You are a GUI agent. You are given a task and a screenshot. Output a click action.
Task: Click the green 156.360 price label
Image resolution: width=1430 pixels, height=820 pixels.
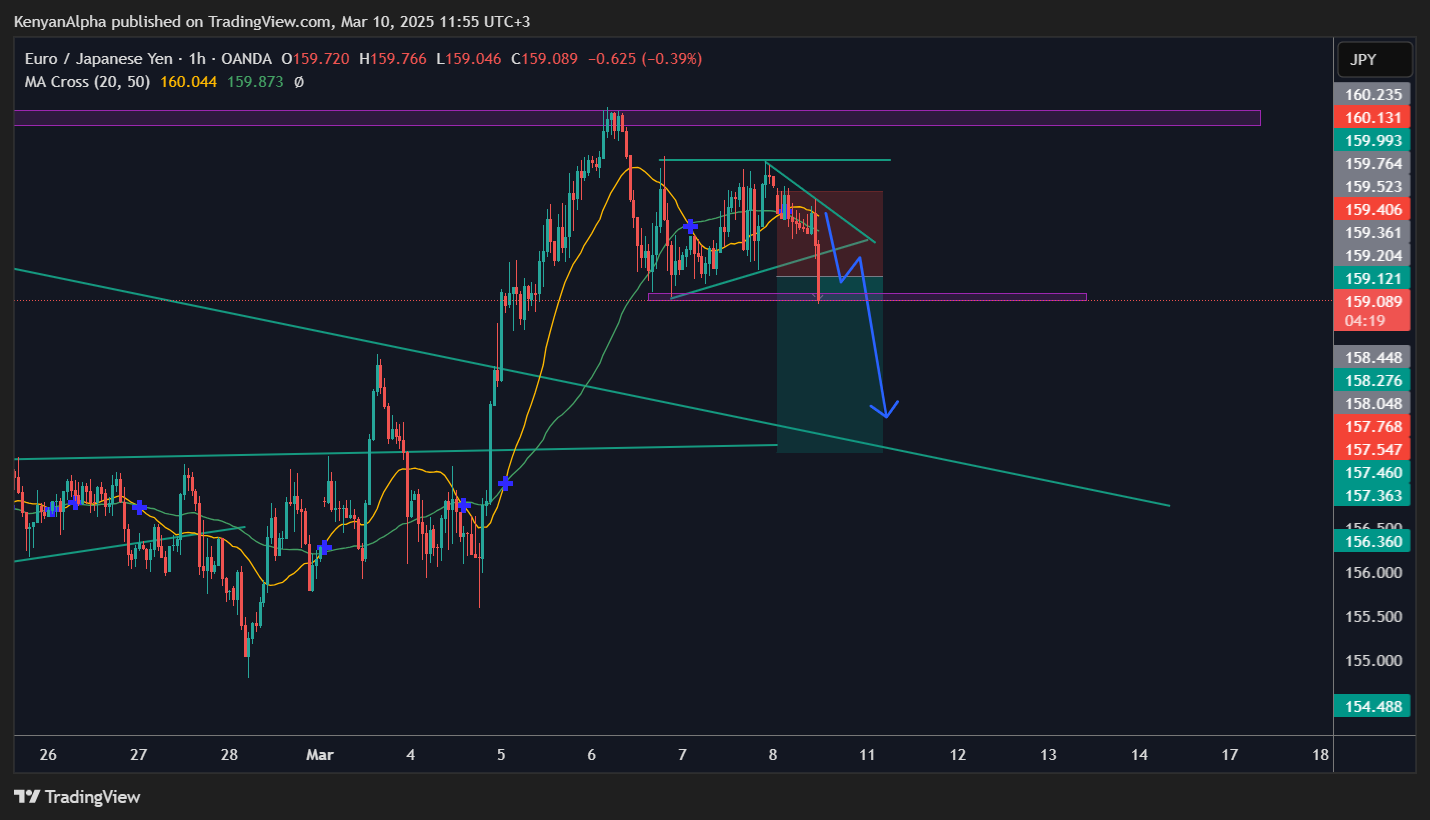click(x=1373, y=541)
